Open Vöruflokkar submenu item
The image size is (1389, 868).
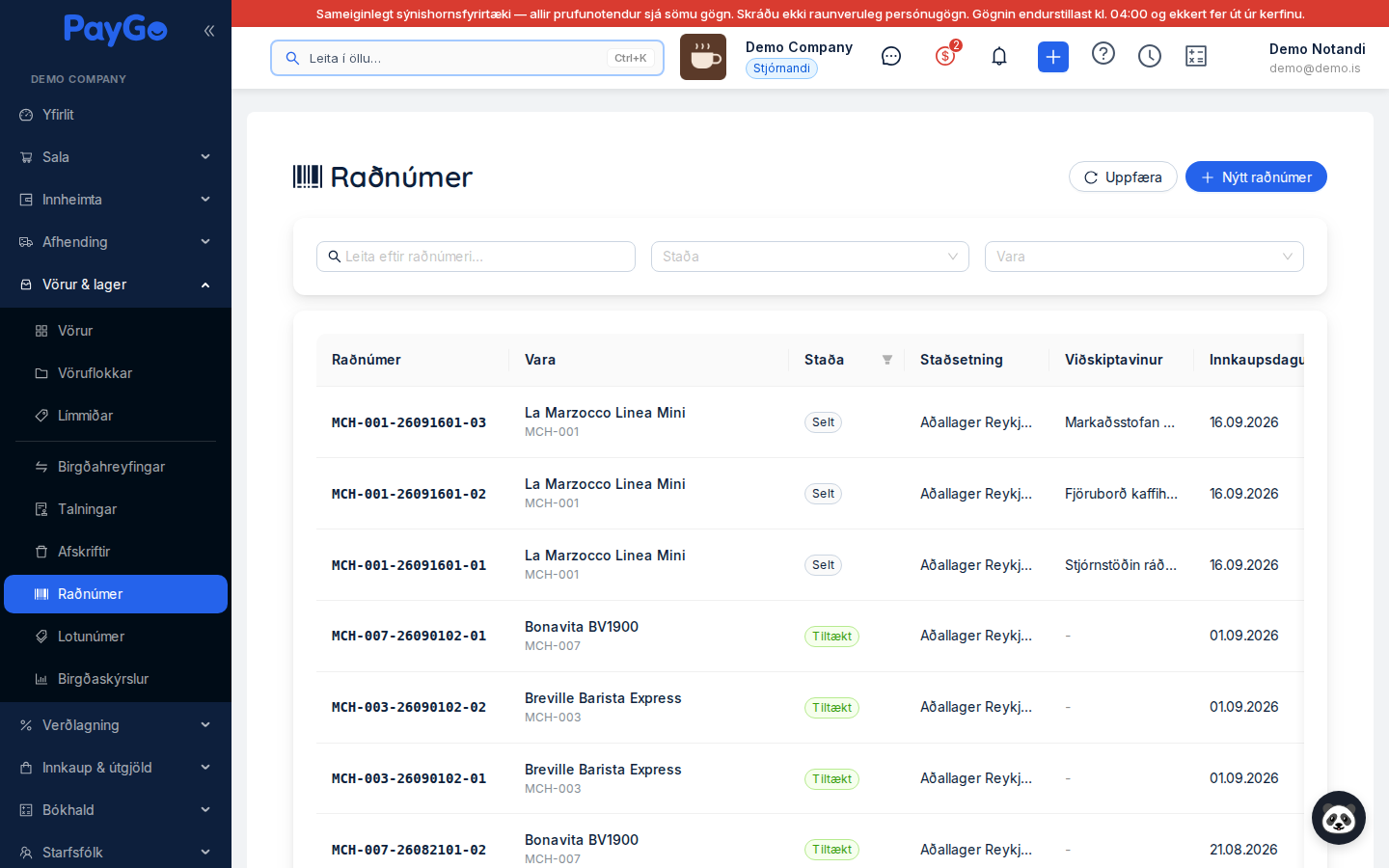click(x=116, y=373)
